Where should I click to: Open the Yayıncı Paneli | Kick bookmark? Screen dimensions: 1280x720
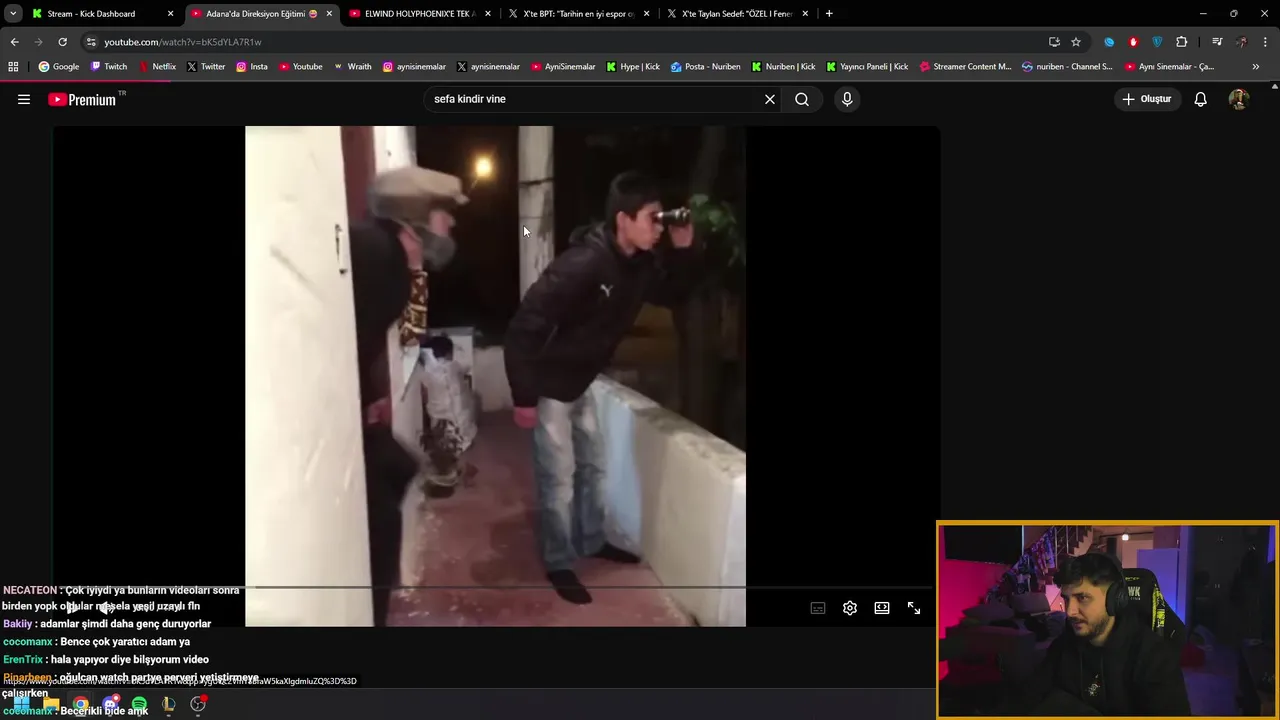pos(867,67)
